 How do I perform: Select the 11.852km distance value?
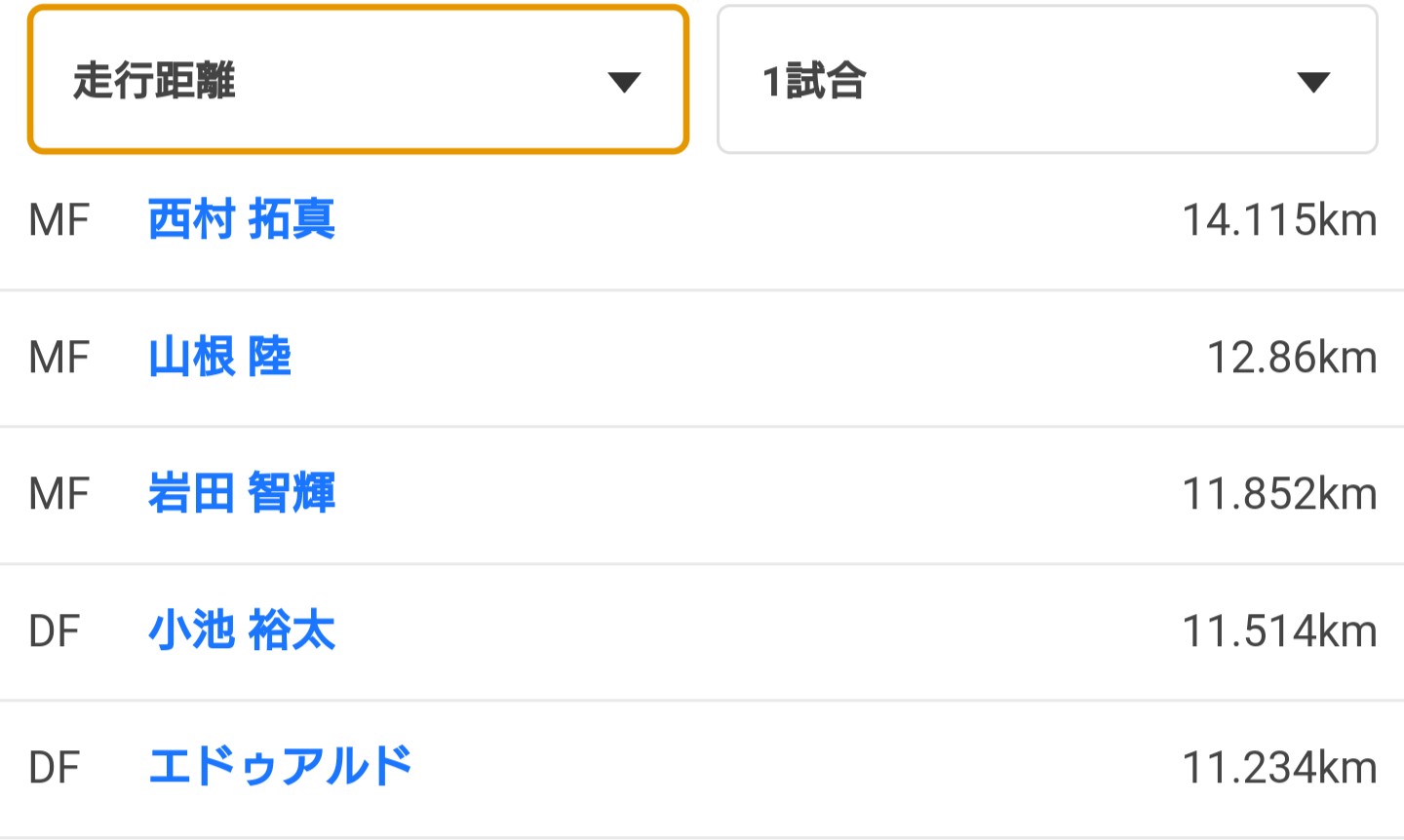1278,494
